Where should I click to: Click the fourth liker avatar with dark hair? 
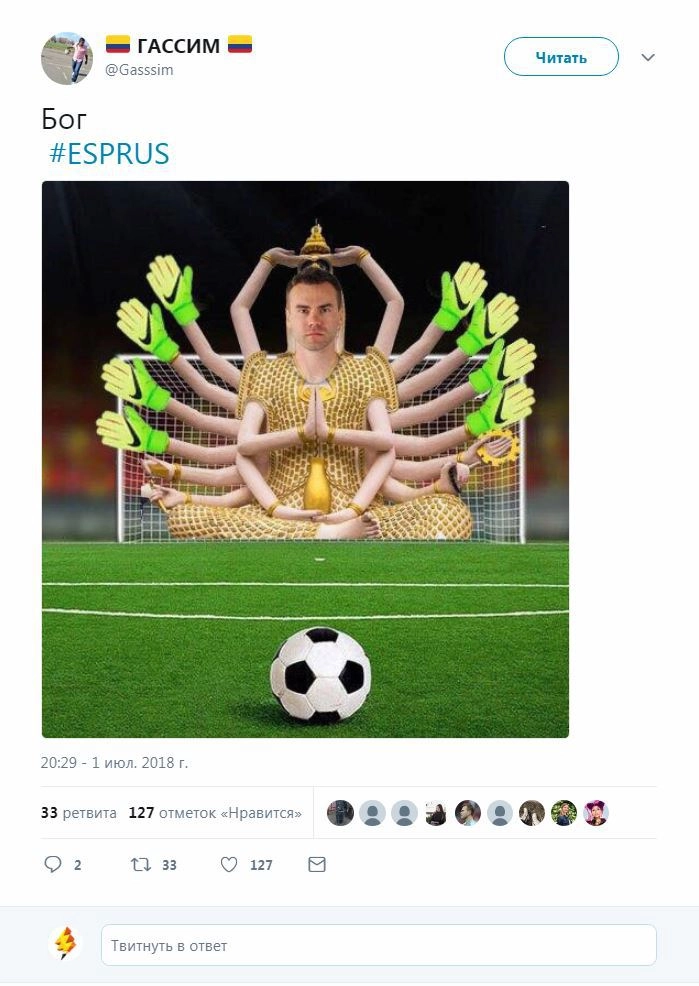pyautogui.click(x=436, y=813)
